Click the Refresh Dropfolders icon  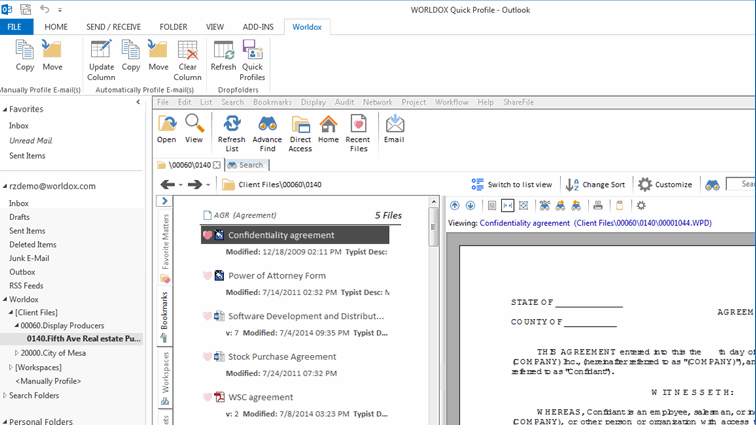223,50
